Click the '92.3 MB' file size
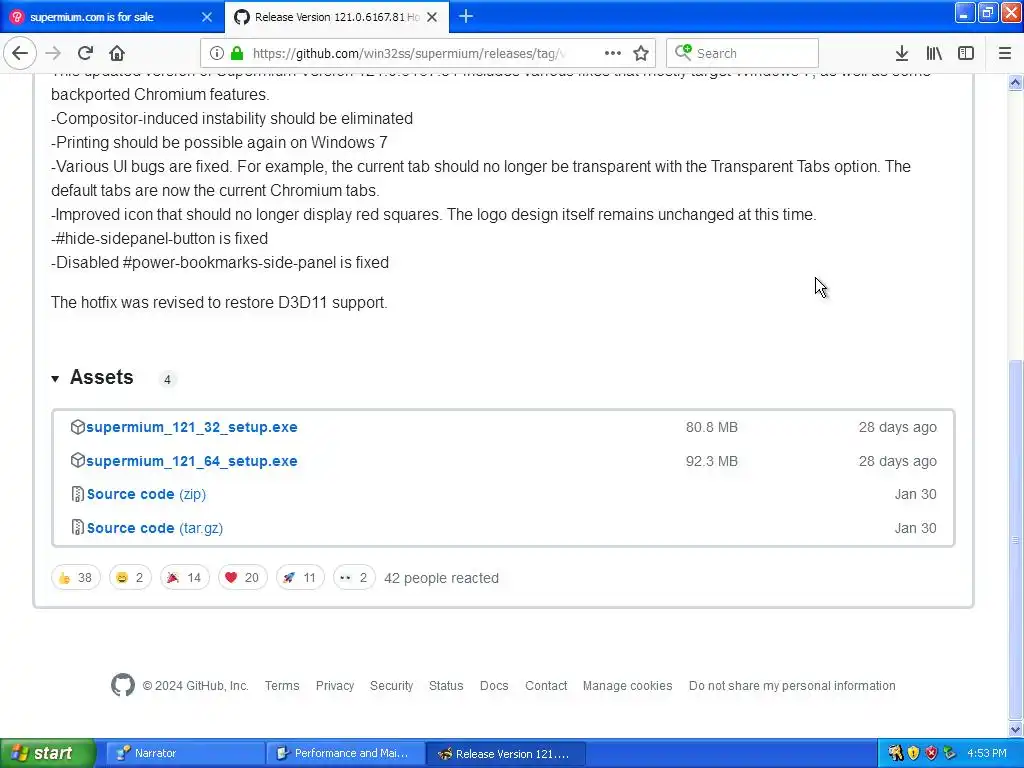1024x768 pixels. click(712, 461)
